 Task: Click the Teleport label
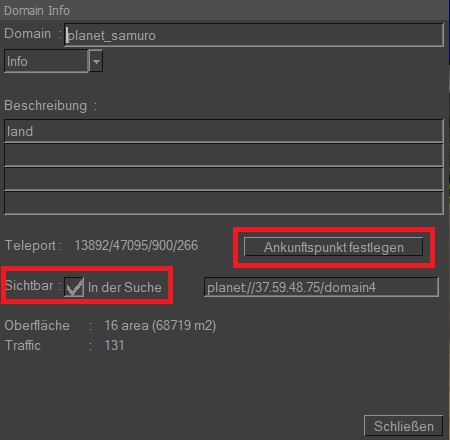[x=30, y=245]
